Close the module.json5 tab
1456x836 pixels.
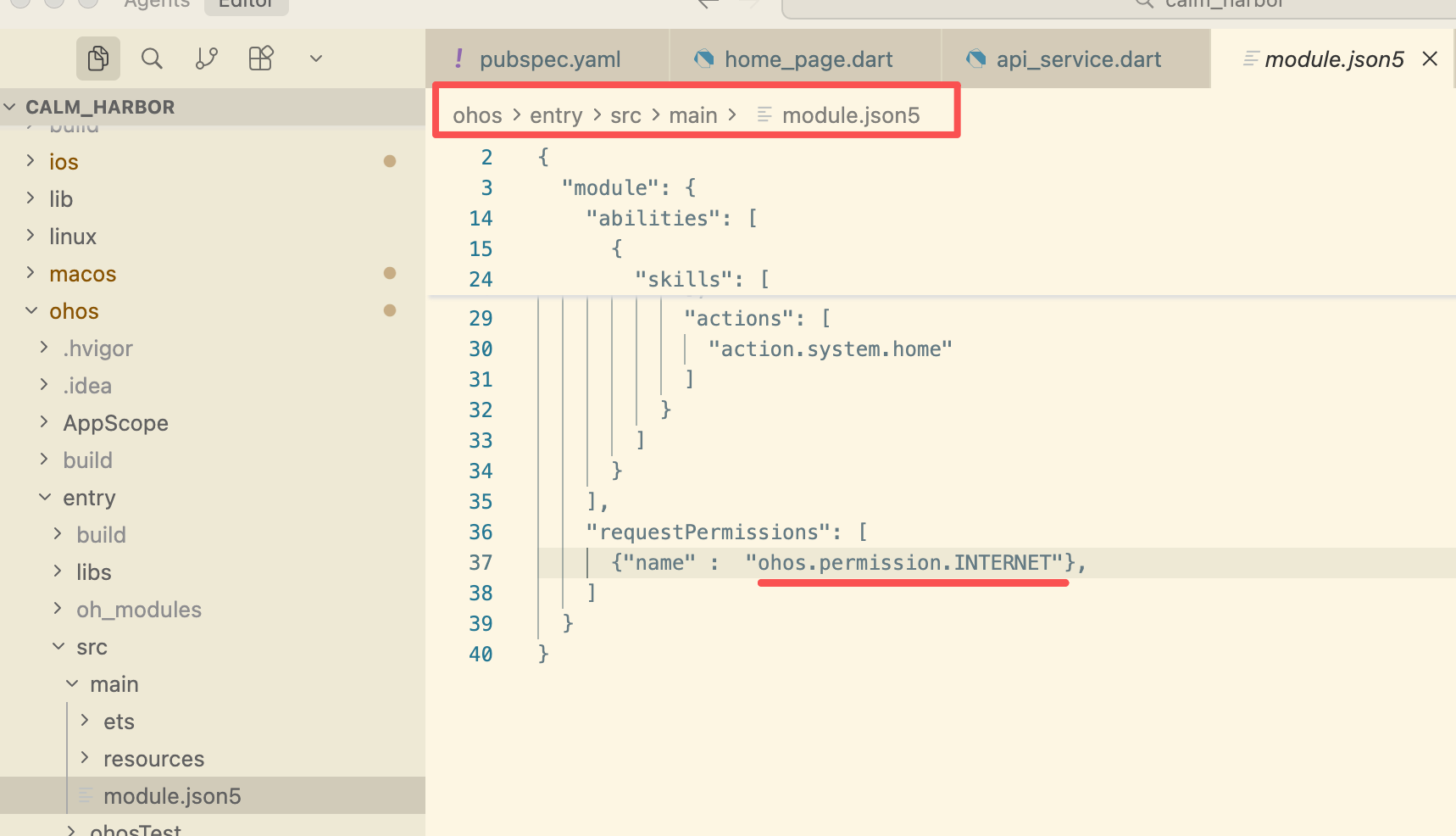[x=1430, y=59]
